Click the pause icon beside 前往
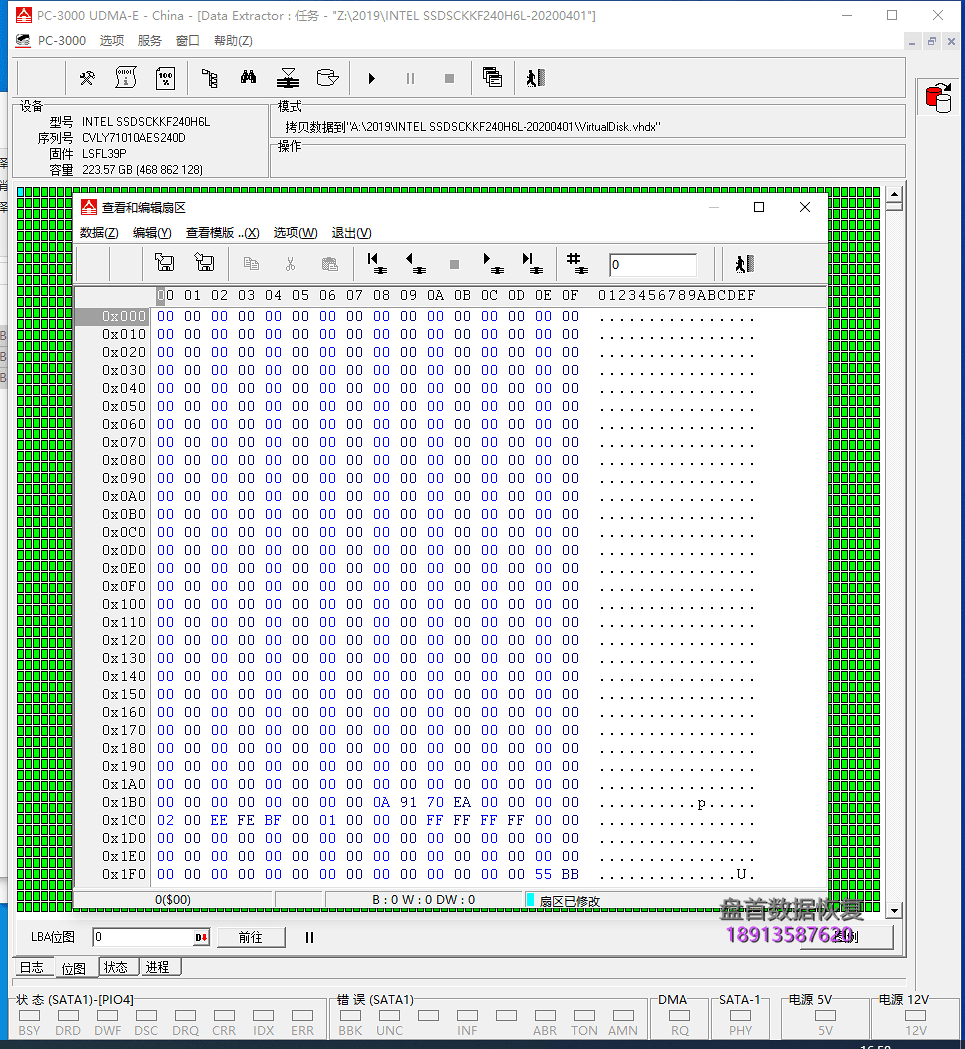Image resolution: width=965 pixels, height=1049 pixels. pos(309,937)
